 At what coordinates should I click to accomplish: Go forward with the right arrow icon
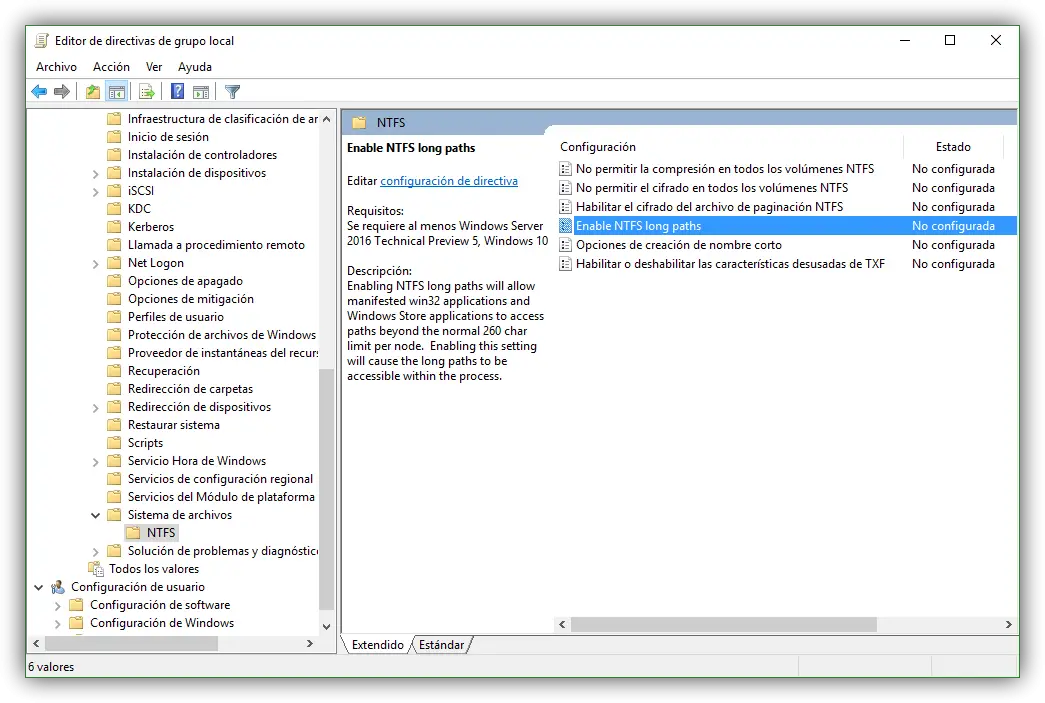click(x=62, y=91)
